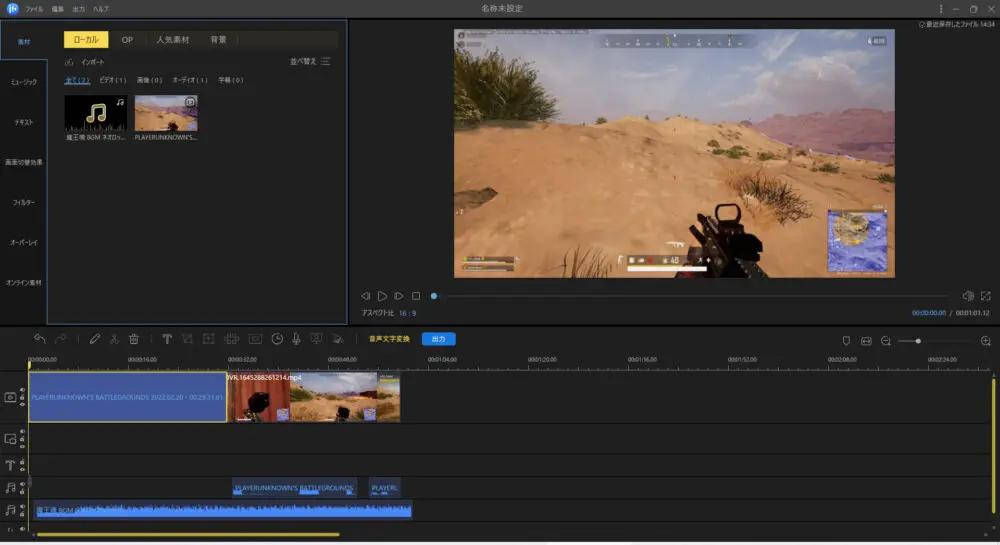
Task: Switch to the ローカル tab
Action: click(x=86, y=40)
